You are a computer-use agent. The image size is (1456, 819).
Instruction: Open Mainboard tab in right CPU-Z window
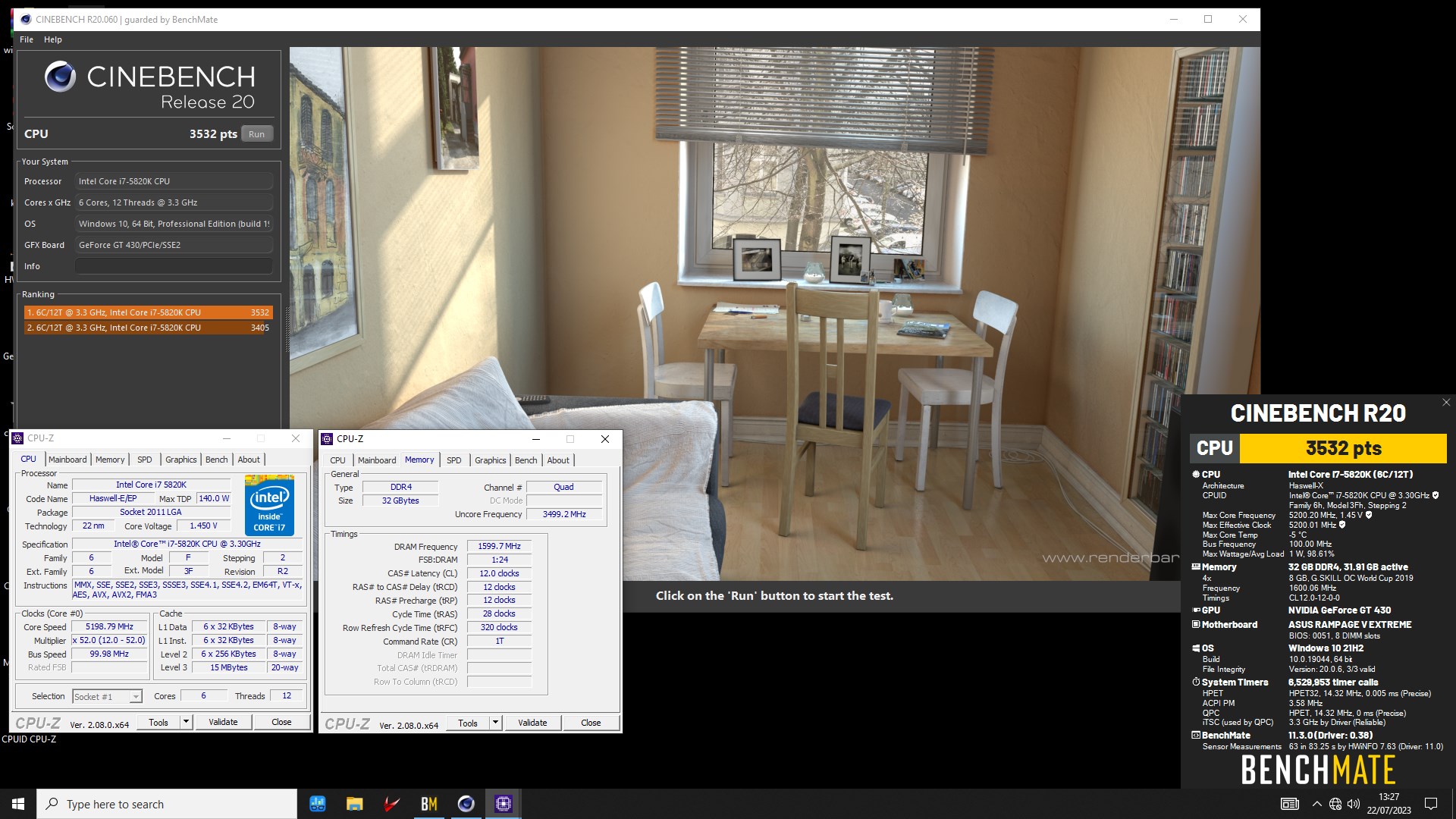377,460
